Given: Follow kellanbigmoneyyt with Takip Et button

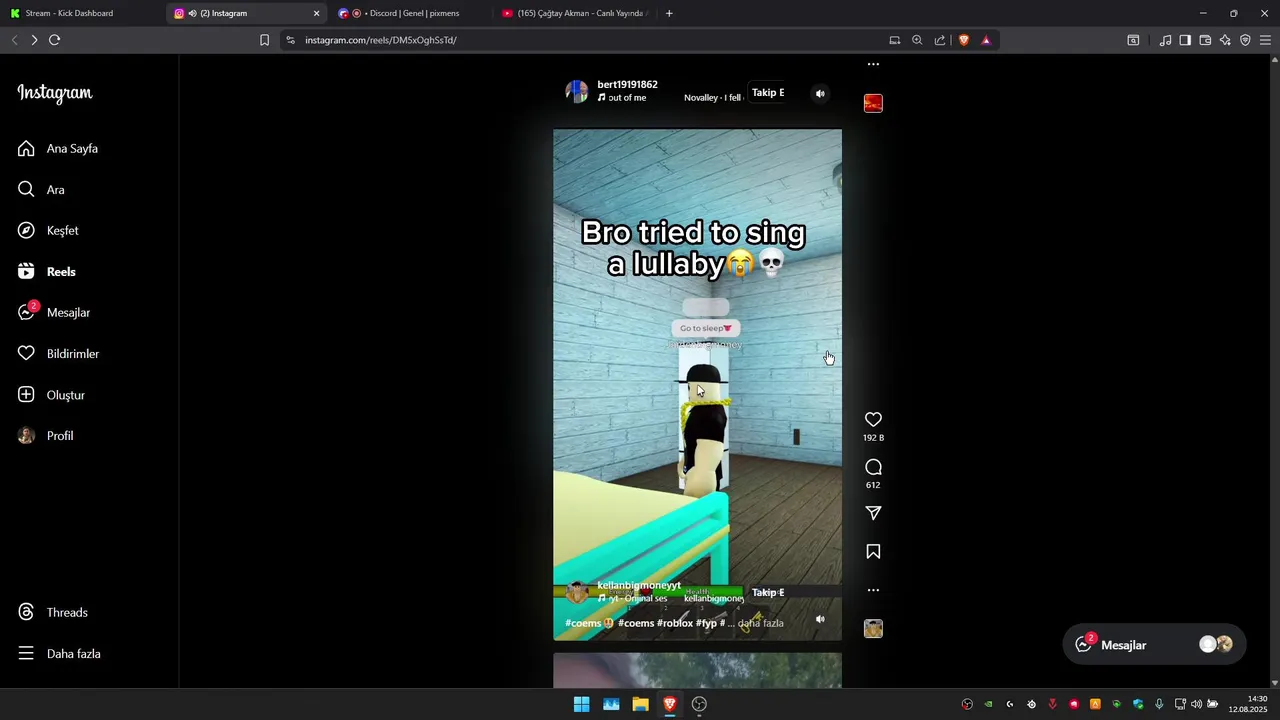Looking at the screenshot, I should pos(768,593).
